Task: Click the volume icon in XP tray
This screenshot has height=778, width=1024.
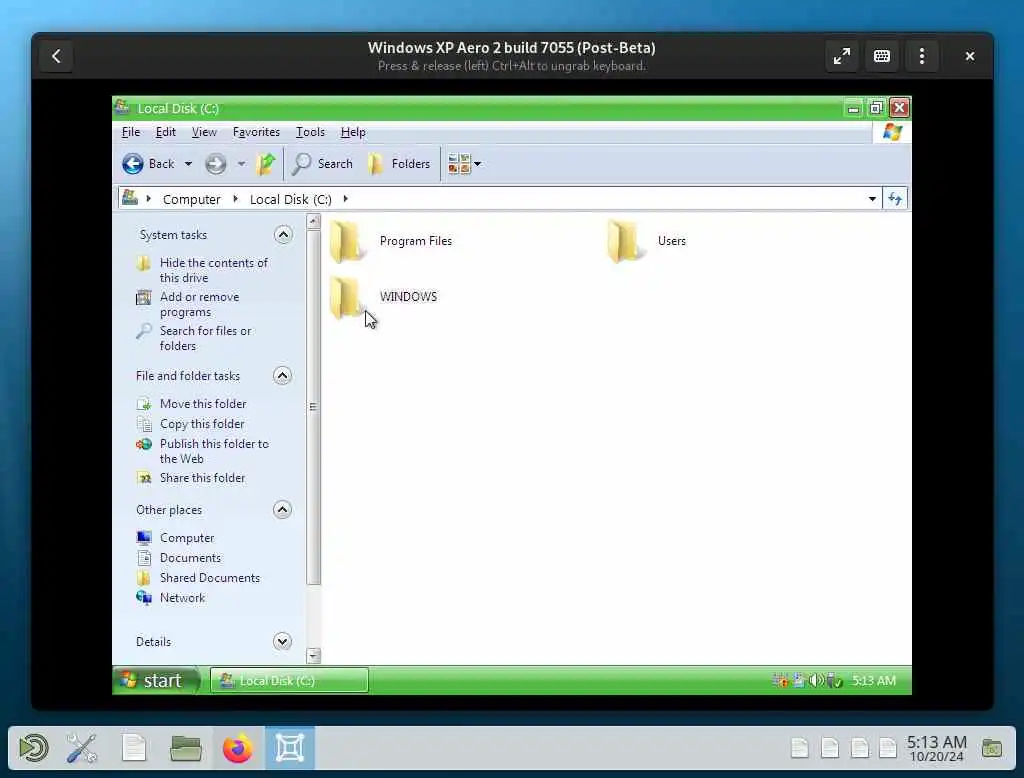Action: [815, 681]
